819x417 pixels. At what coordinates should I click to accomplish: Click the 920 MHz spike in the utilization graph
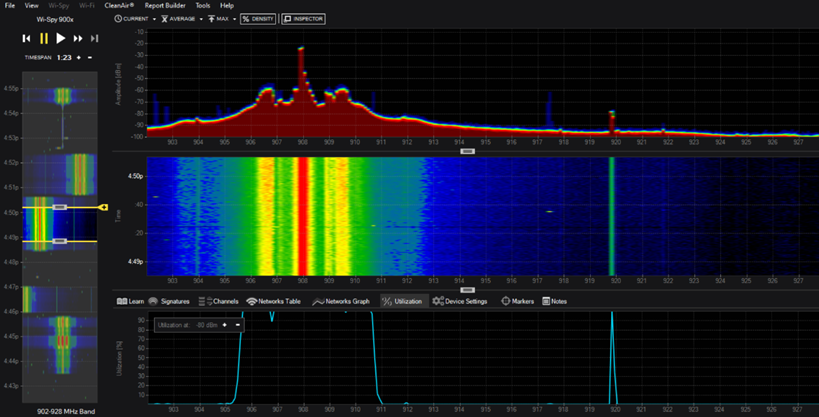612,357
